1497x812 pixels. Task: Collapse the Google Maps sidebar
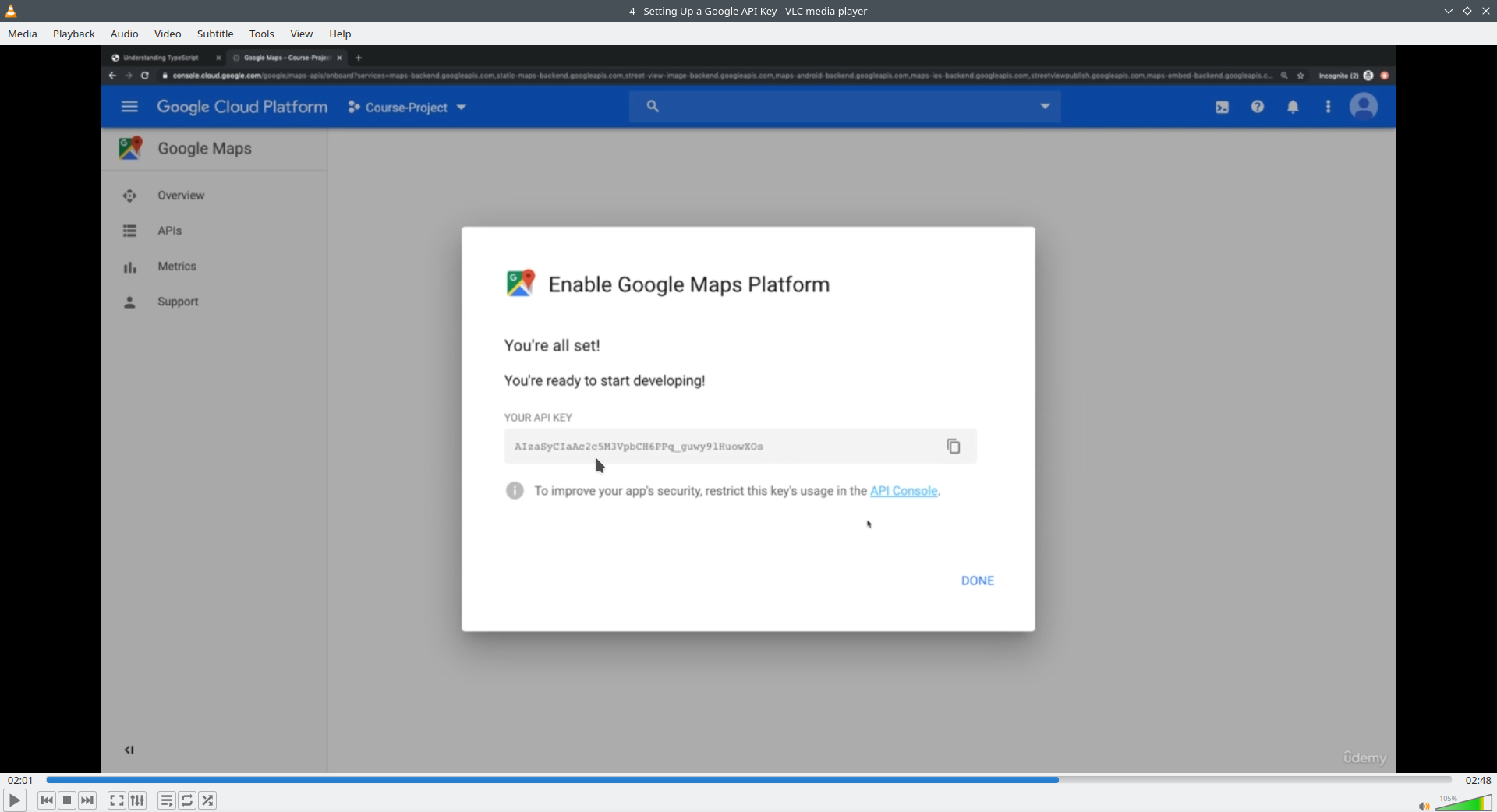tap(129, 750)
